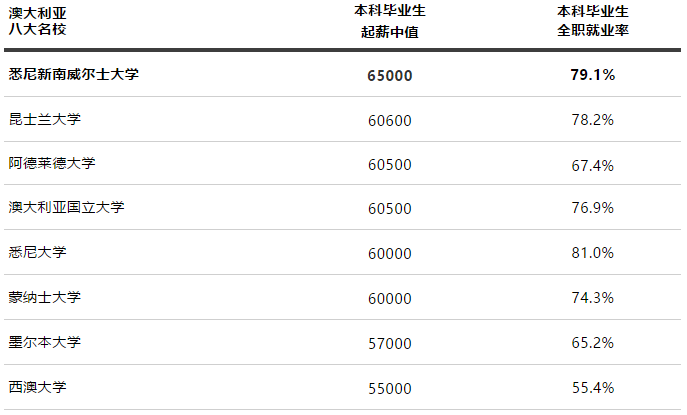This screenshot has height=415, width=687.
Task: Select the 澳大利亚国立大学 university name
Action: pyautogui.click(x=66, y=207)
